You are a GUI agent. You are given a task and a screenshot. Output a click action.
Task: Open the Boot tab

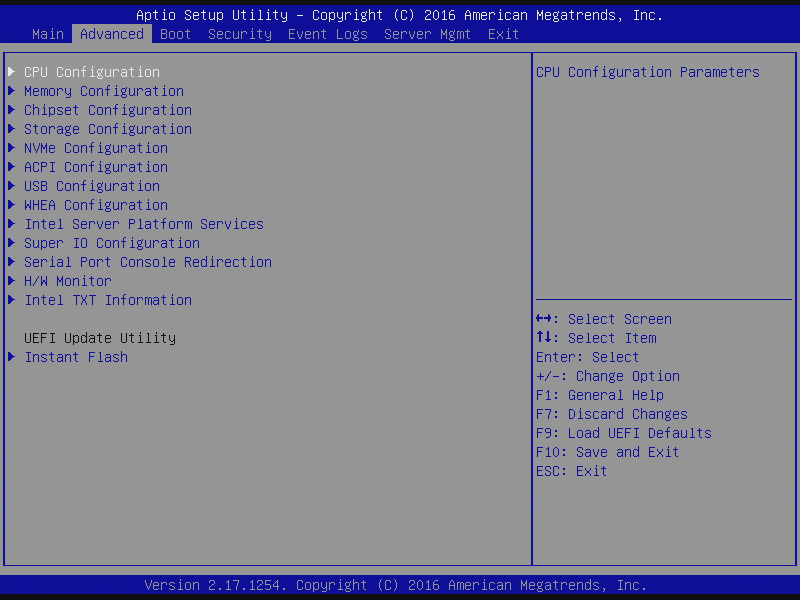click(x=176, y=34)
